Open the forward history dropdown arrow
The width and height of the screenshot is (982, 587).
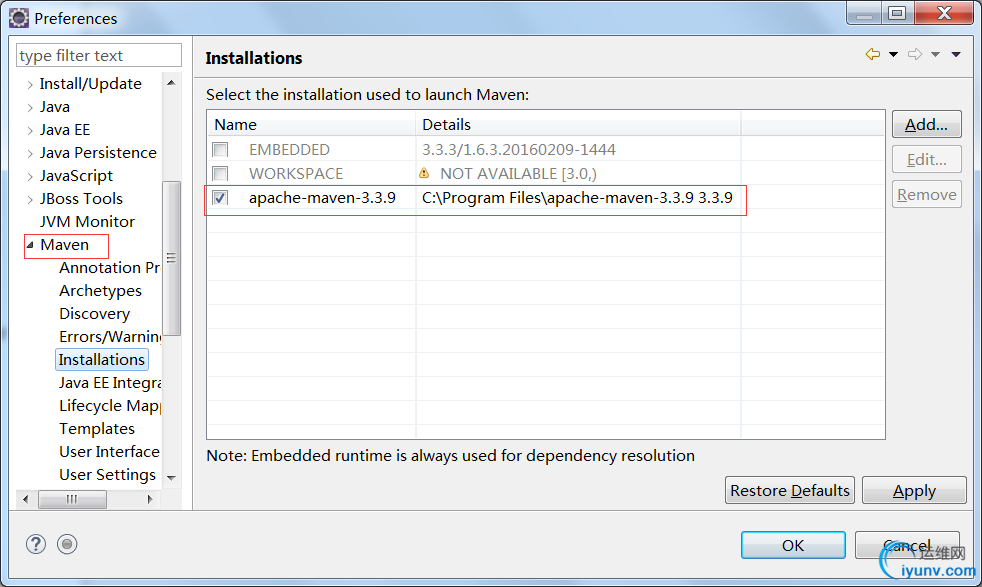pos(936,55)
